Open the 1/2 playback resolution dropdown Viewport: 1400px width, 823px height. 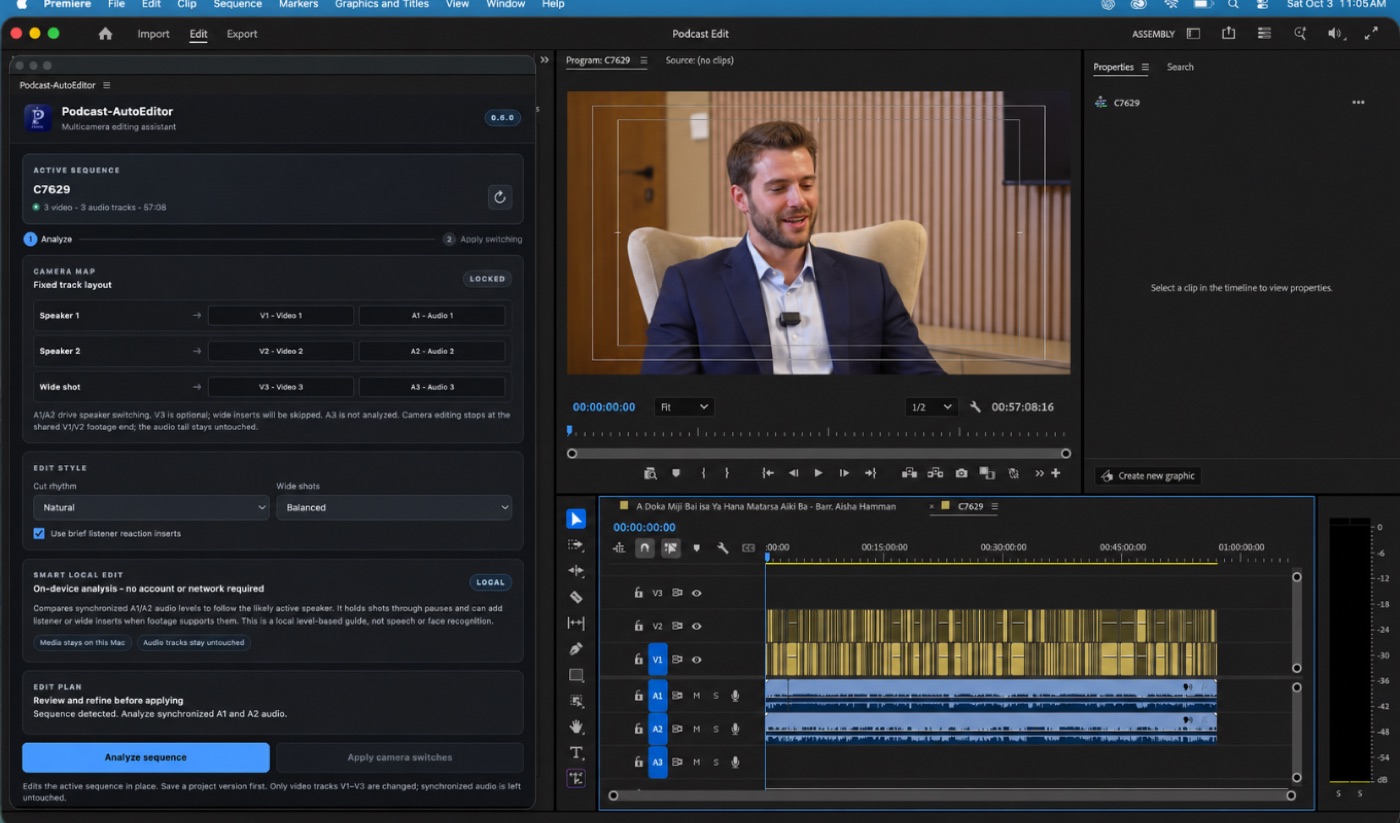pos(931,407)
